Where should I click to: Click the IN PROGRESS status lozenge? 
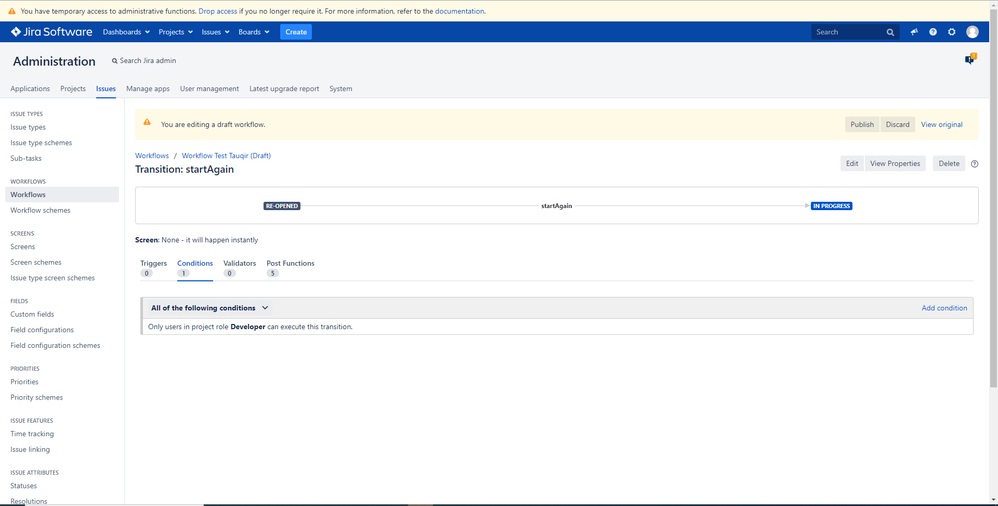[x=831, y=206]
